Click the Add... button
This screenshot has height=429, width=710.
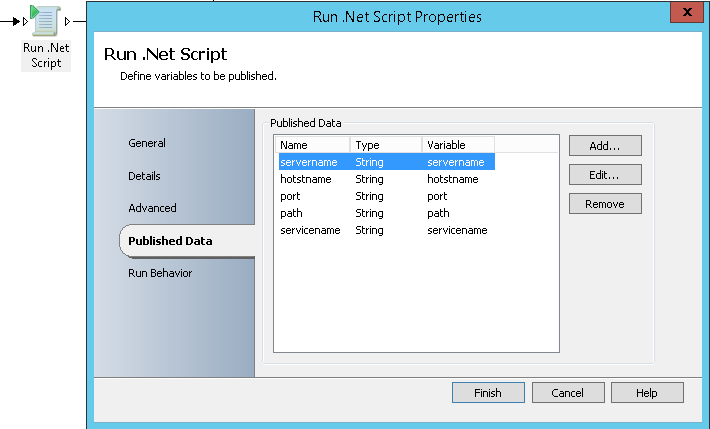tap(605, 146)
